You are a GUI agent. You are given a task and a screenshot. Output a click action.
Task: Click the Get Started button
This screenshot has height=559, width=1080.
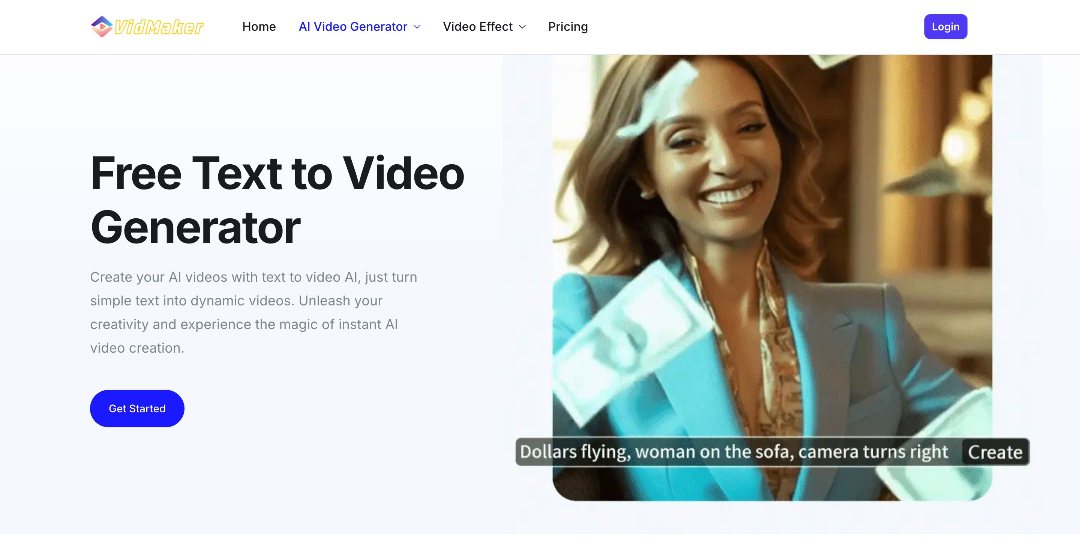tap(137, 408)
